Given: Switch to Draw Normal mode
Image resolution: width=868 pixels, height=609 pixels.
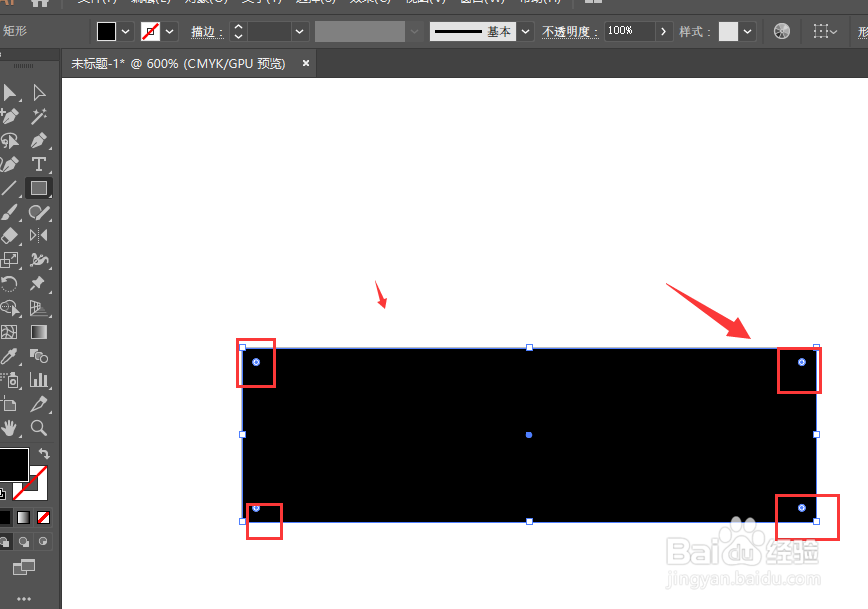Looking at the screenshot, I should pos(4,541).
